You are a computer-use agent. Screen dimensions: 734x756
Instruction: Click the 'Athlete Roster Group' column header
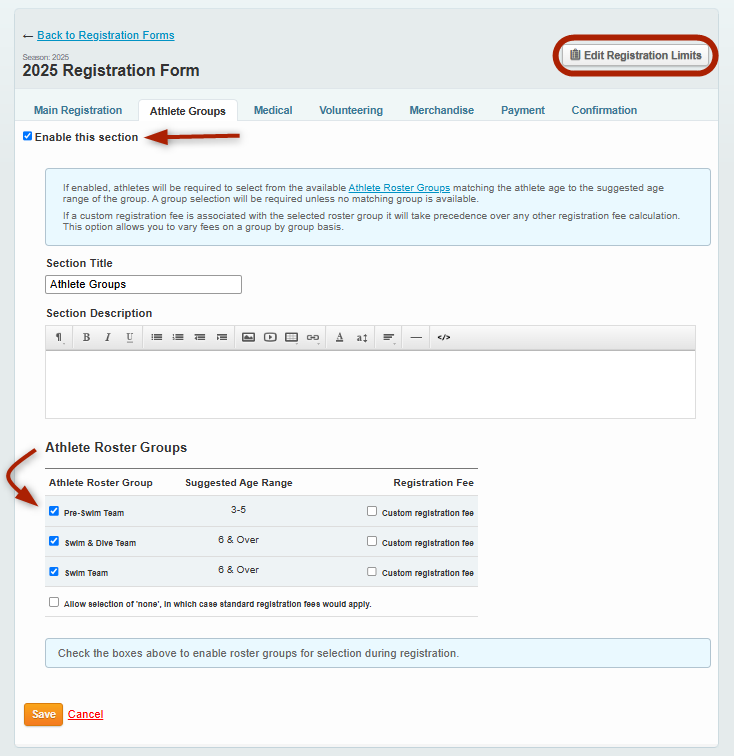coord(101,483)
